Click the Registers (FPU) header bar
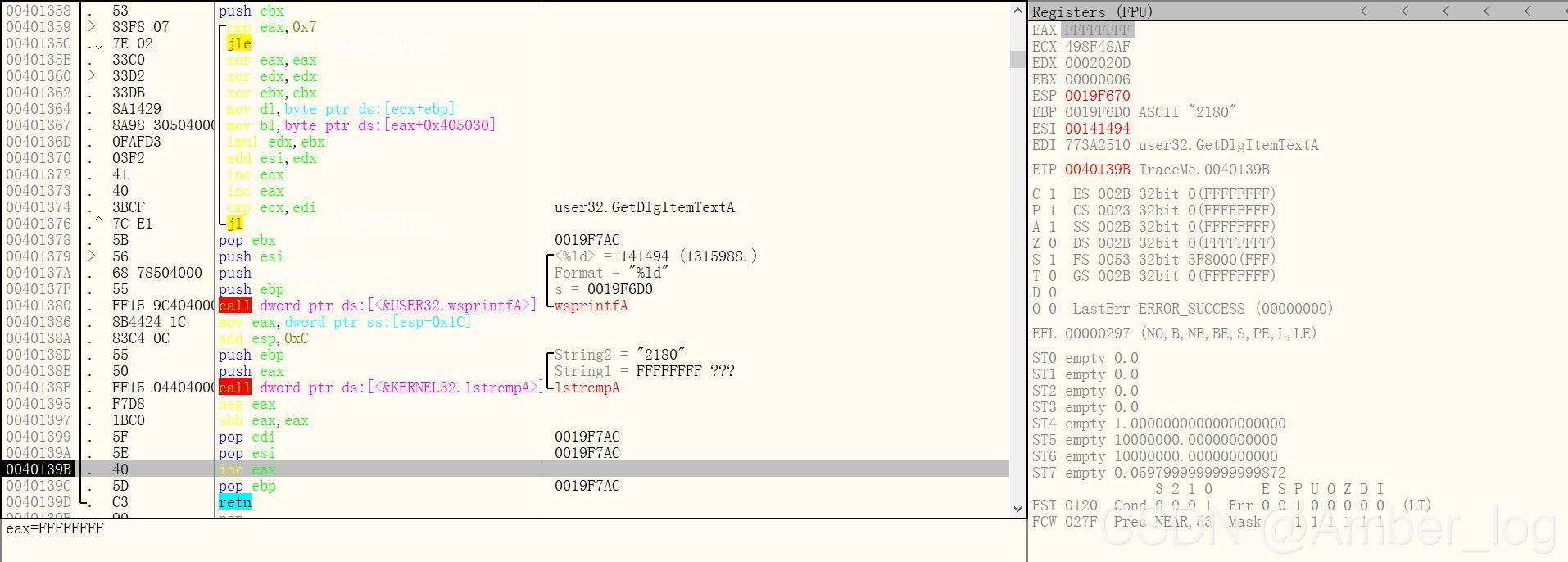The width and height of the screenshot is (1568, 562). 1298,11
